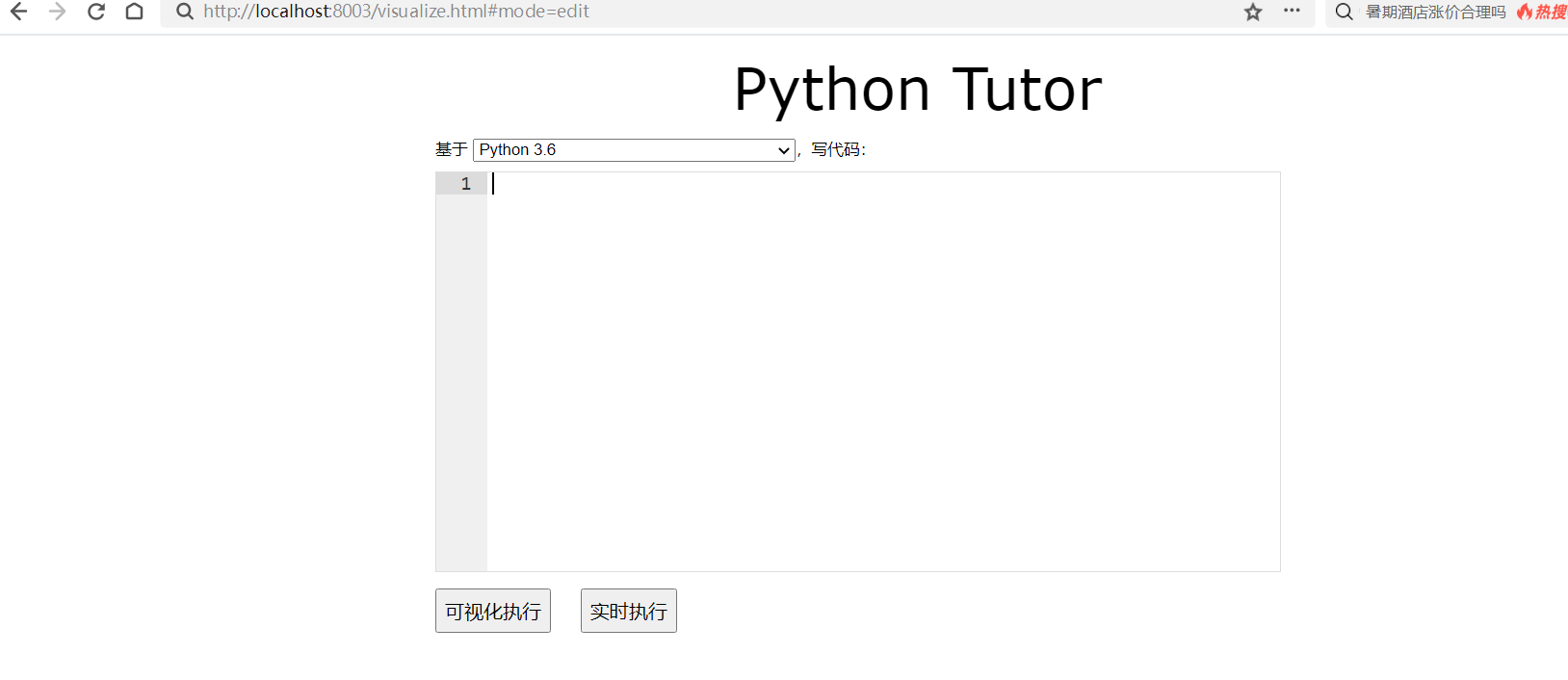1568x680 pixels.
Task: Click the 写代码: label text
Action: (838, 149)
